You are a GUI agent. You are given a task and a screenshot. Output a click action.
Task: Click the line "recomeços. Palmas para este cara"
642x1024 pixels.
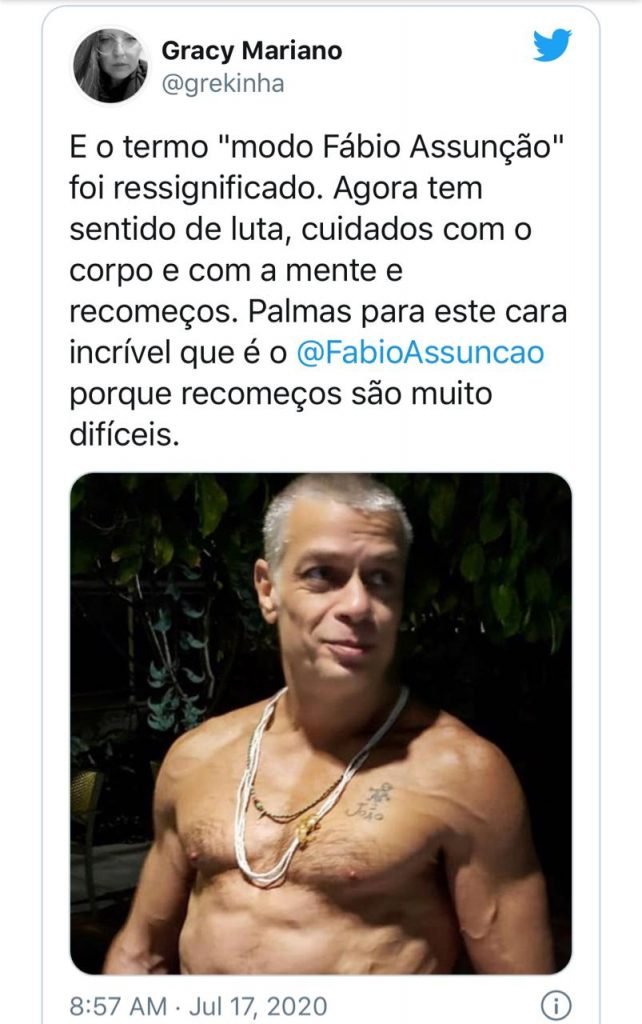[318, 312]
